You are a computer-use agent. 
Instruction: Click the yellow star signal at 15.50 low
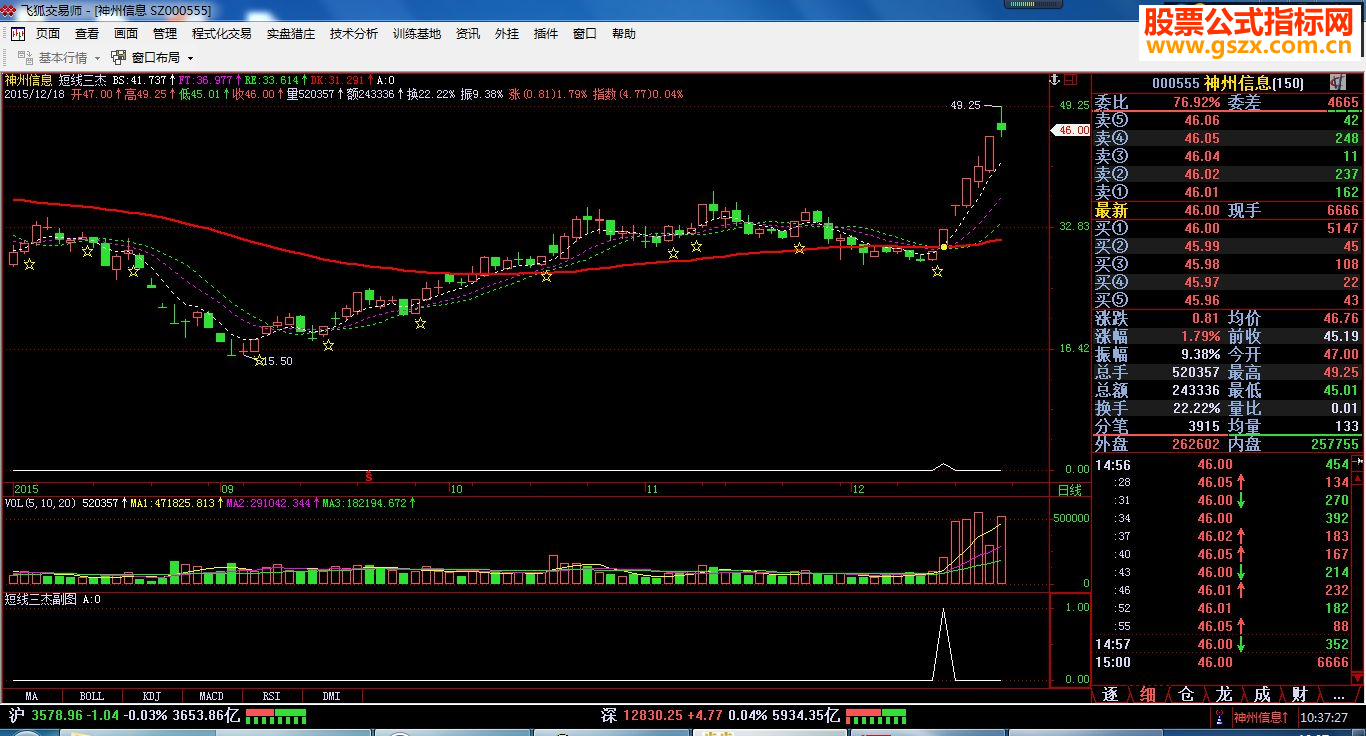tap(260, 360)
